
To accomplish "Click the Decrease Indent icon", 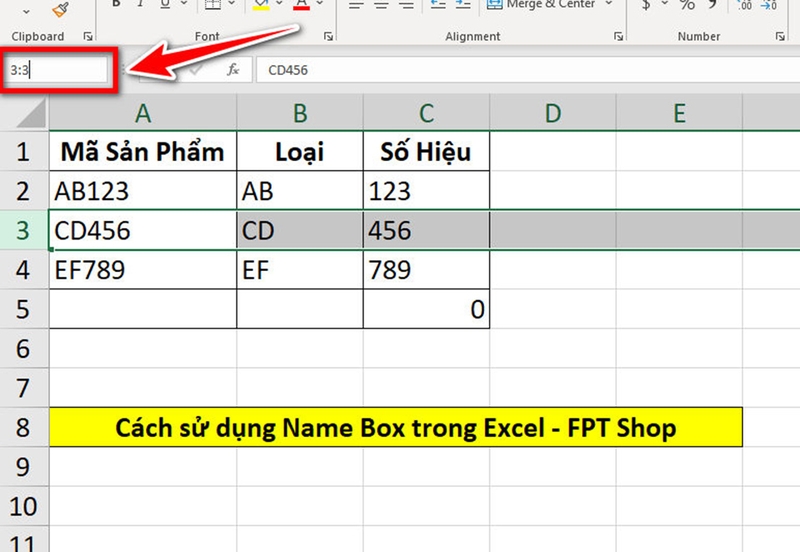I will (438, 5).
